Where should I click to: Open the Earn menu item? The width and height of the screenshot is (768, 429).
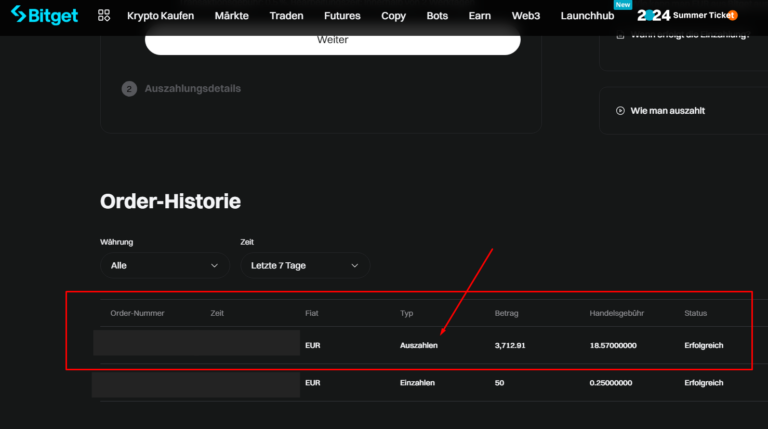[x=479, y=16]
